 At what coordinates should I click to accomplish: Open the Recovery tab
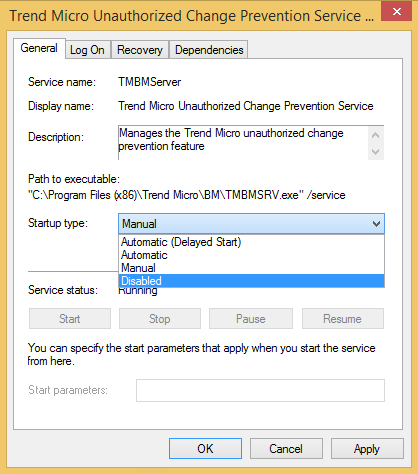(140, 50)
